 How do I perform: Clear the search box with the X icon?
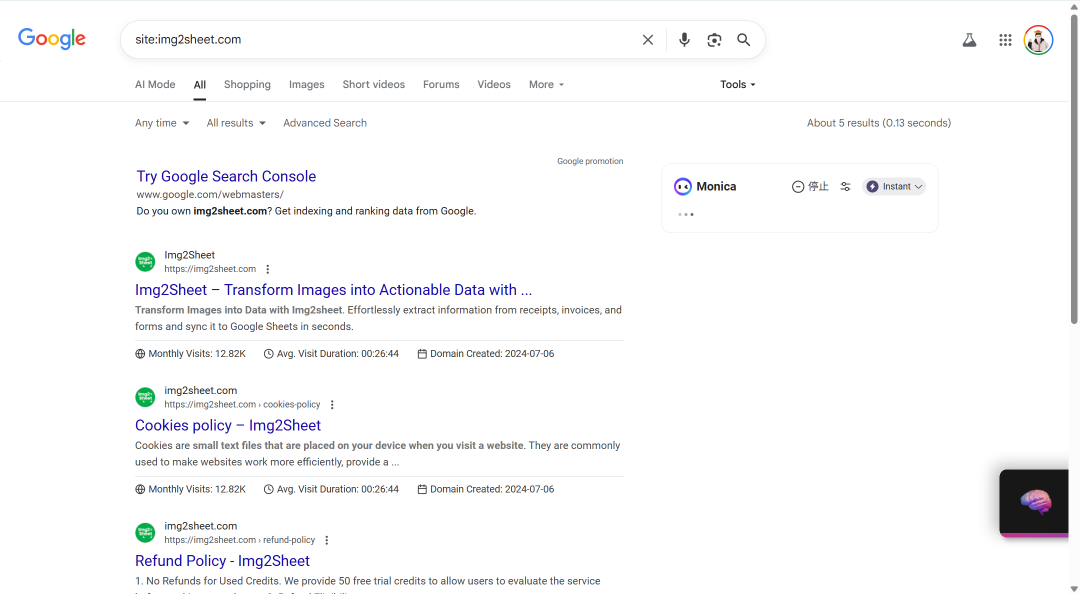pos(647,40)
